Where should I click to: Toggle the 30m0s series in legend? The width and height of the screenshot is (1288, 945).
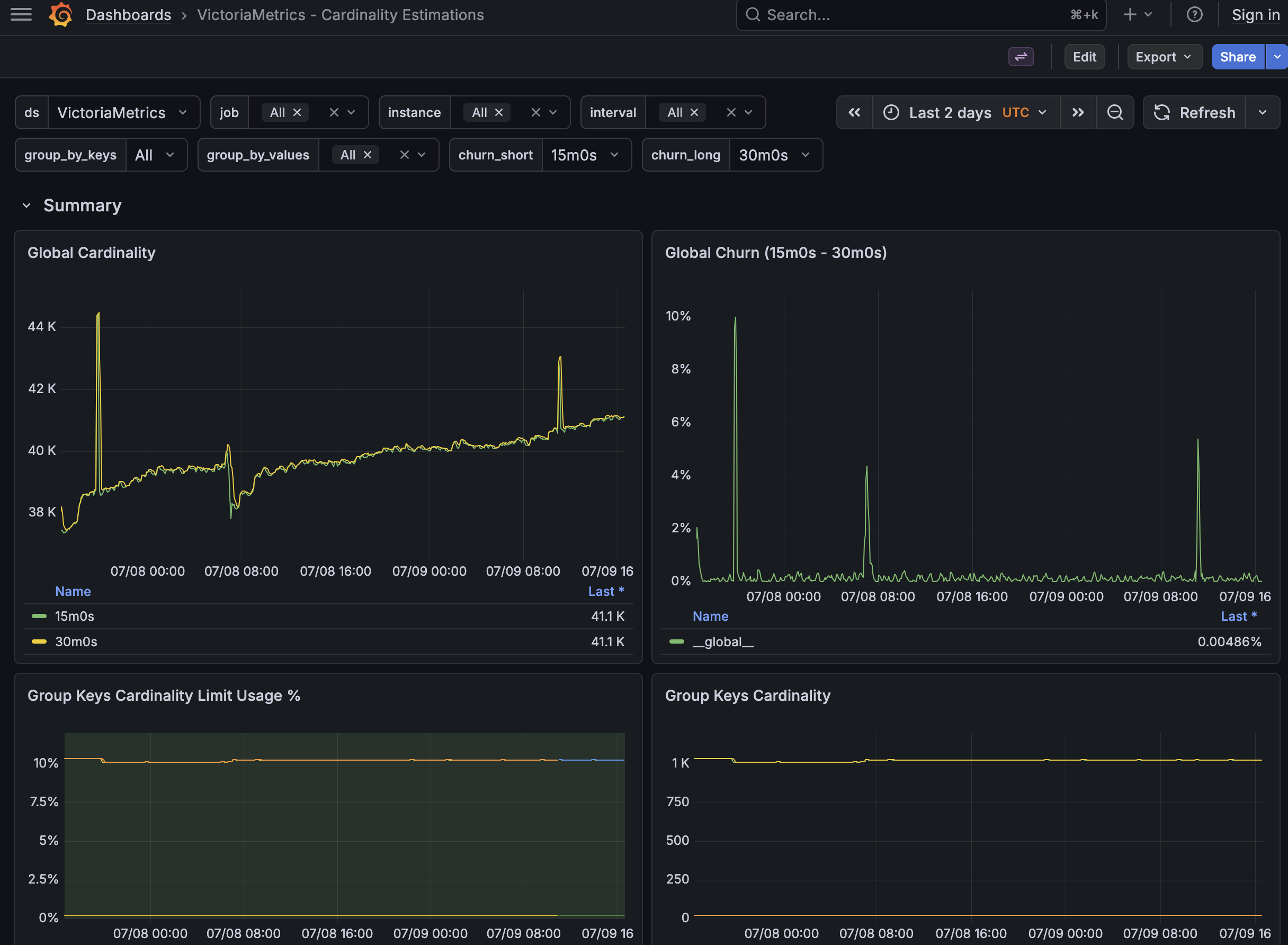tap(76, 641)
